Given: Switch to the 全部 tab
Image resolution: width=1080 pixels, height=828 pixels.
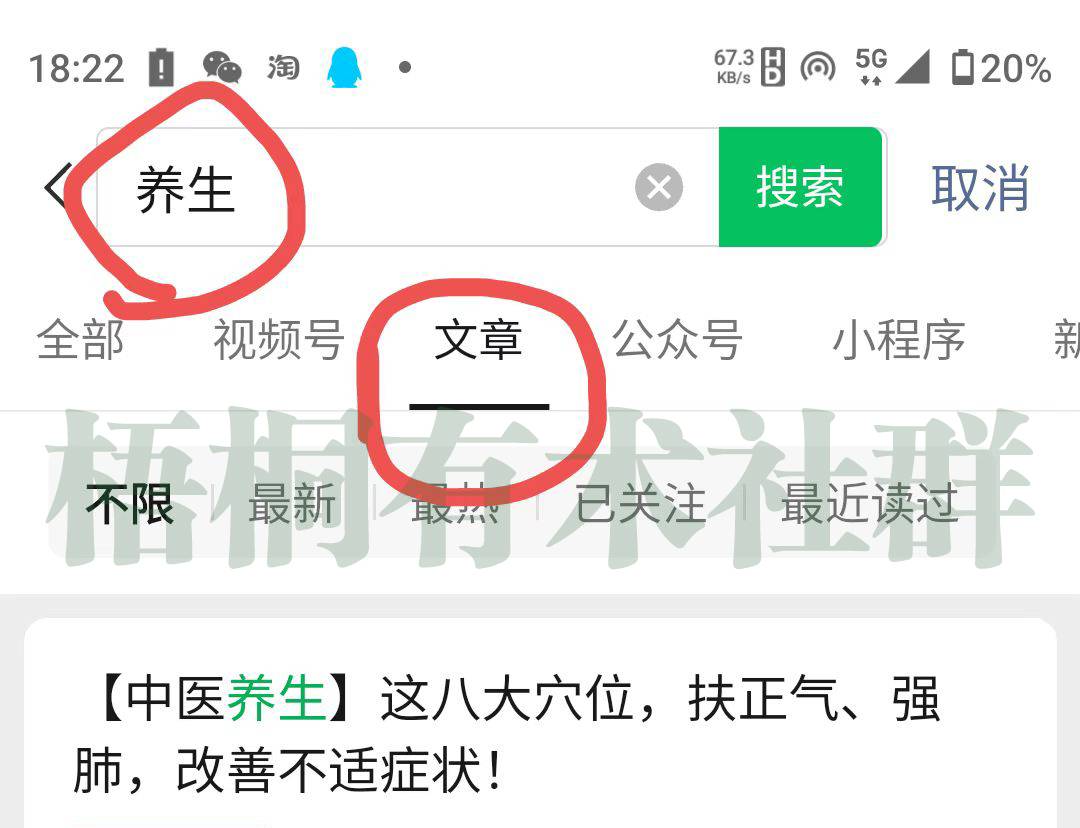Looking at the screenshot, I should [x=80, y=340].
